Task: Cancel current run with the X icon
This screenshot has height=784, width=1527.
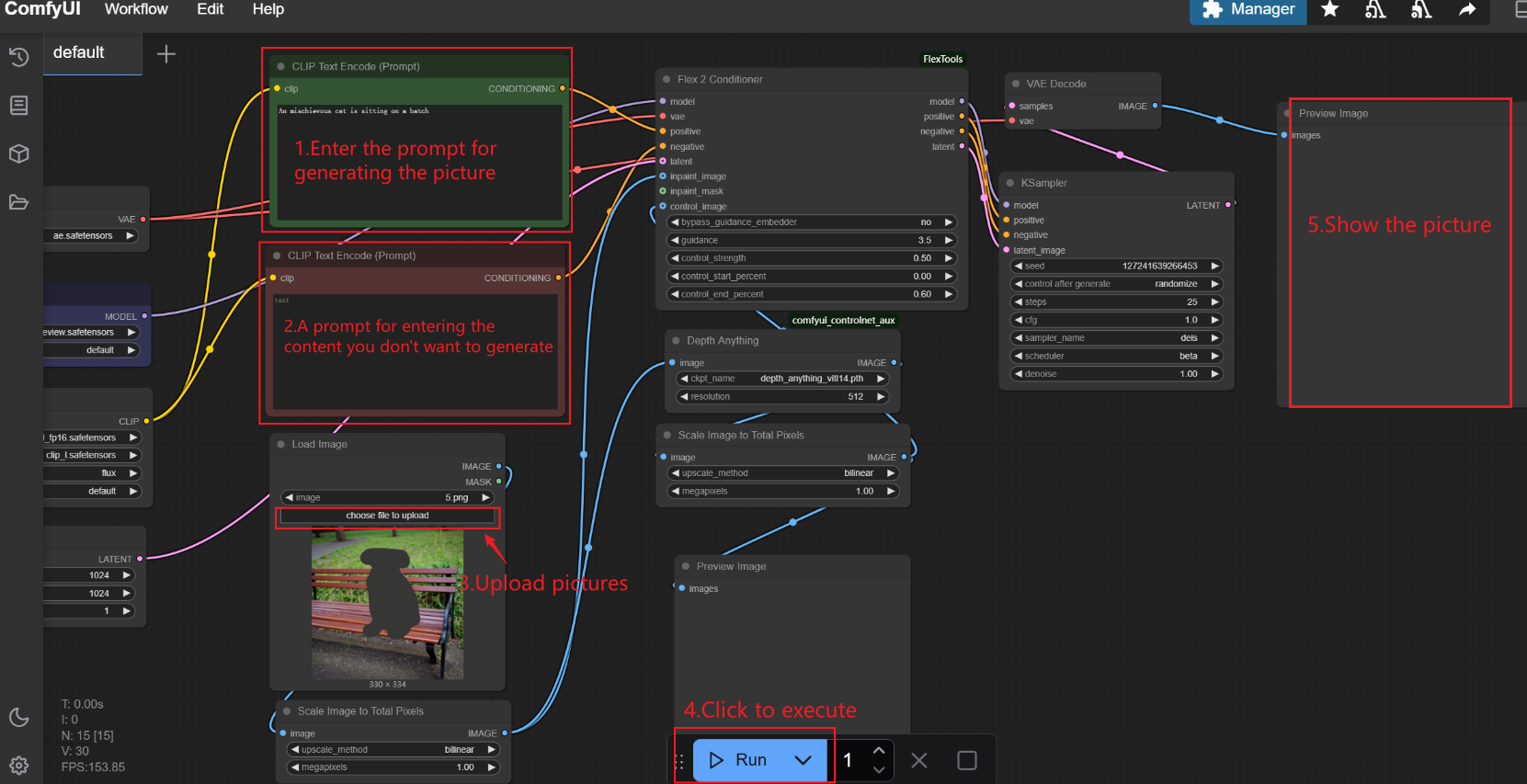Action: click(x=918, y=760)
